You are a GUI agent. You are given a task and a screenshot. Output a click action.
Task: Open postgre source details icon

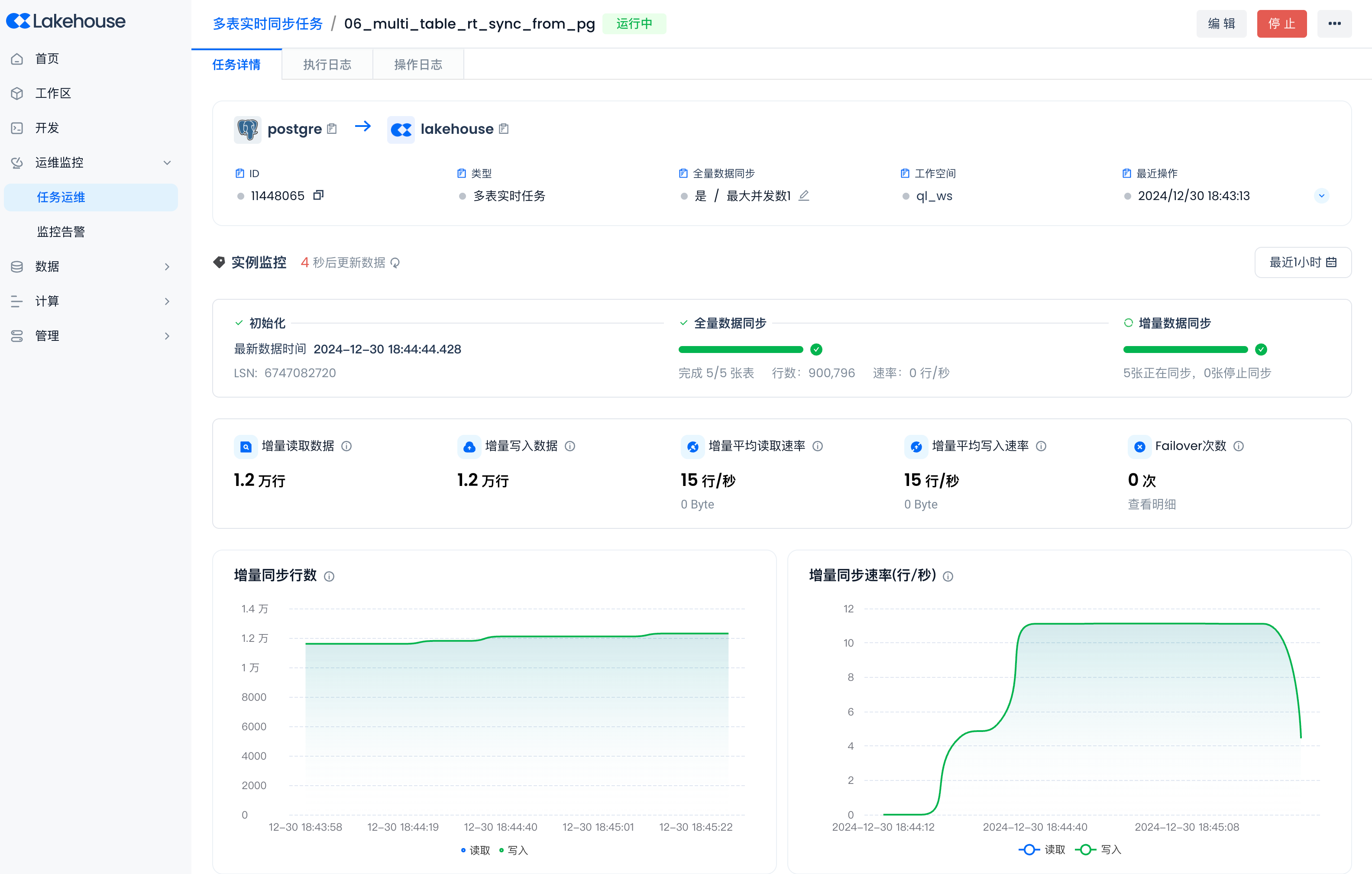pyautogui.click(x=332, y=129)
